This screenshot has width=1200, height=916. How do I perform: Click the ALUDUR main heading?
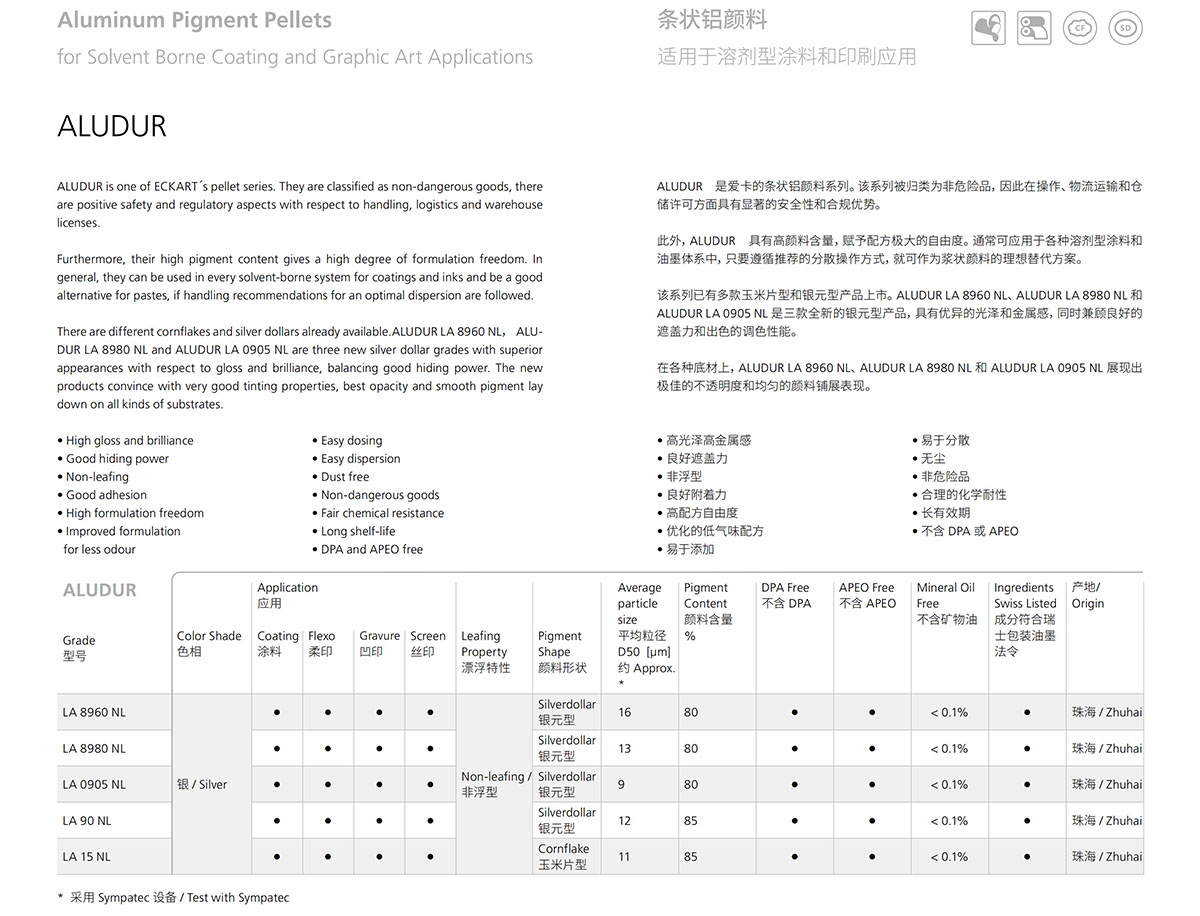click(112, 127)
